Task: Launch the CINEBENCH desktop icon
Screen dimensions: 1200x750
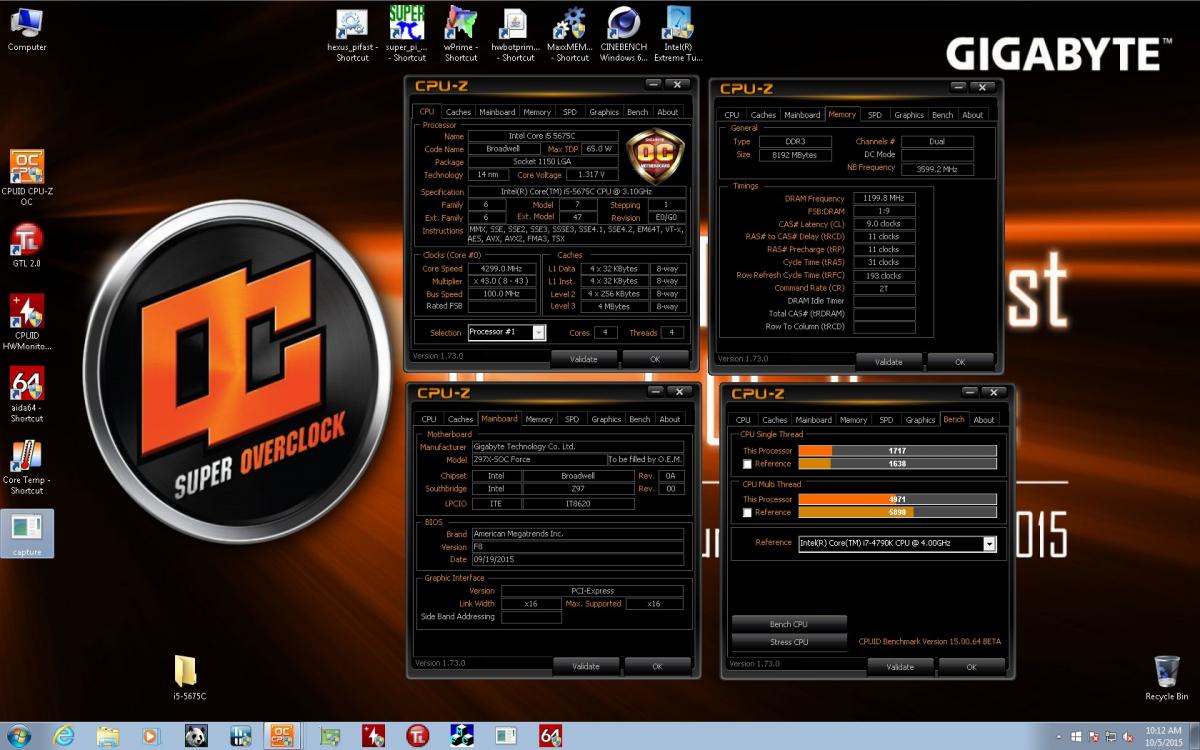Action: click(x=623, y=35)
